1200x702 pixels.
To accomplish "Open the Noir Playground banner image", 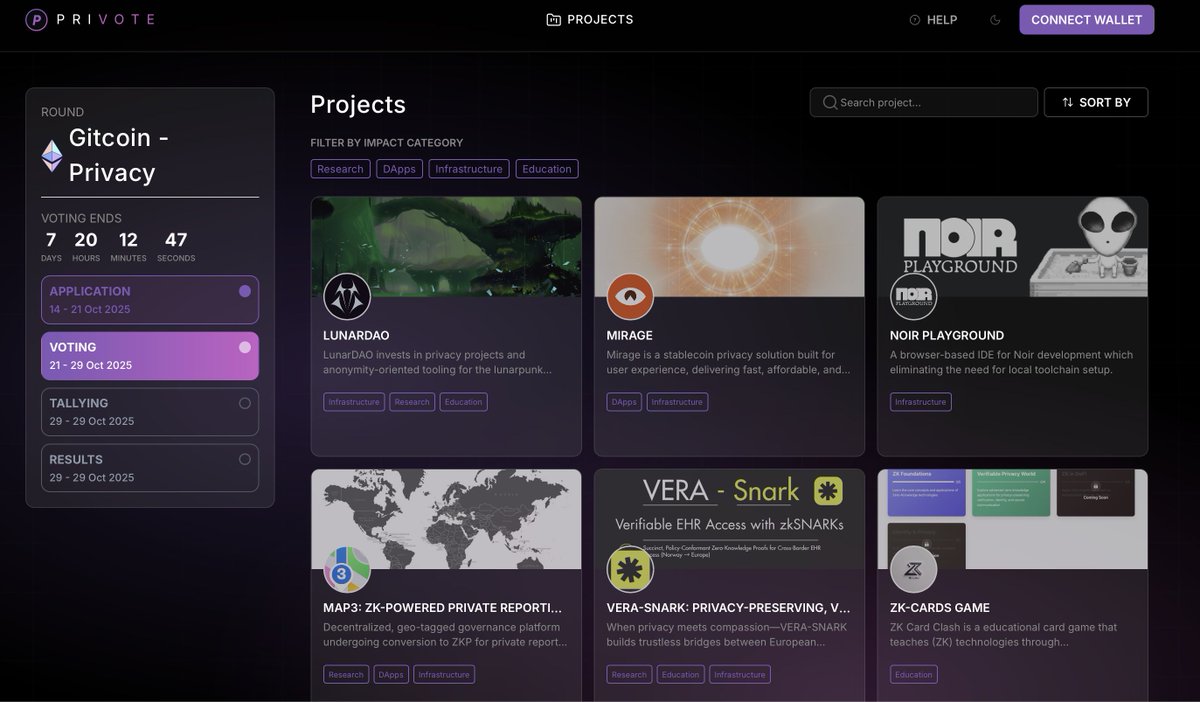I will click(1013, 246).
